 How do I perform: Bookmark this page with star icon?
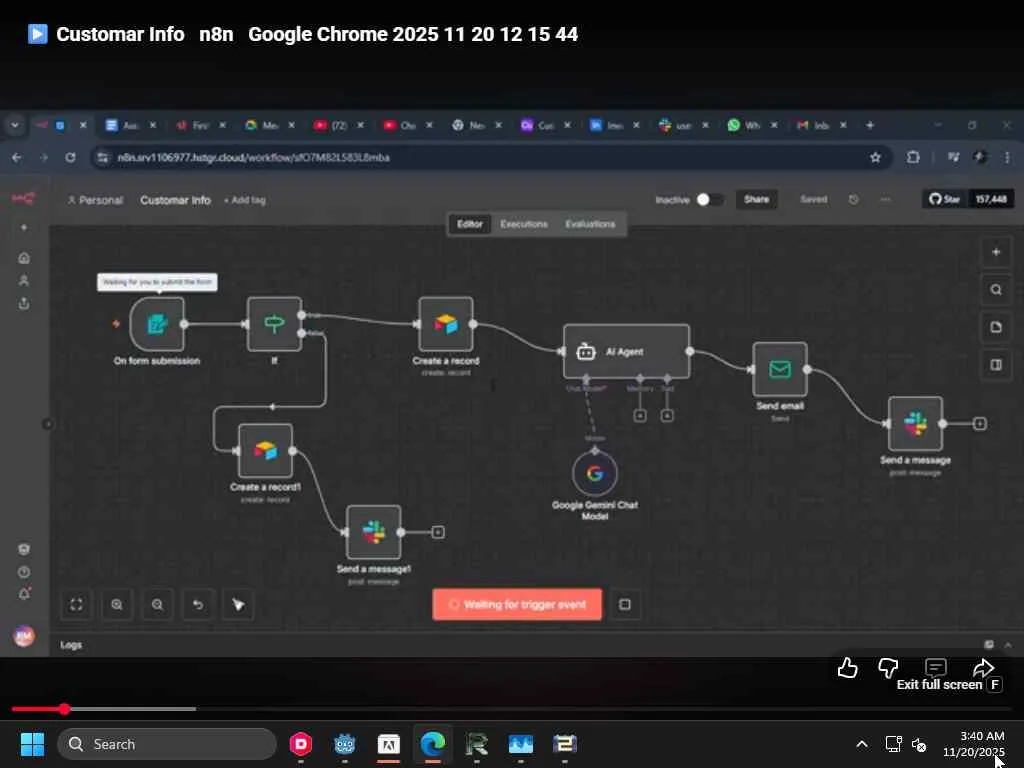875,157
